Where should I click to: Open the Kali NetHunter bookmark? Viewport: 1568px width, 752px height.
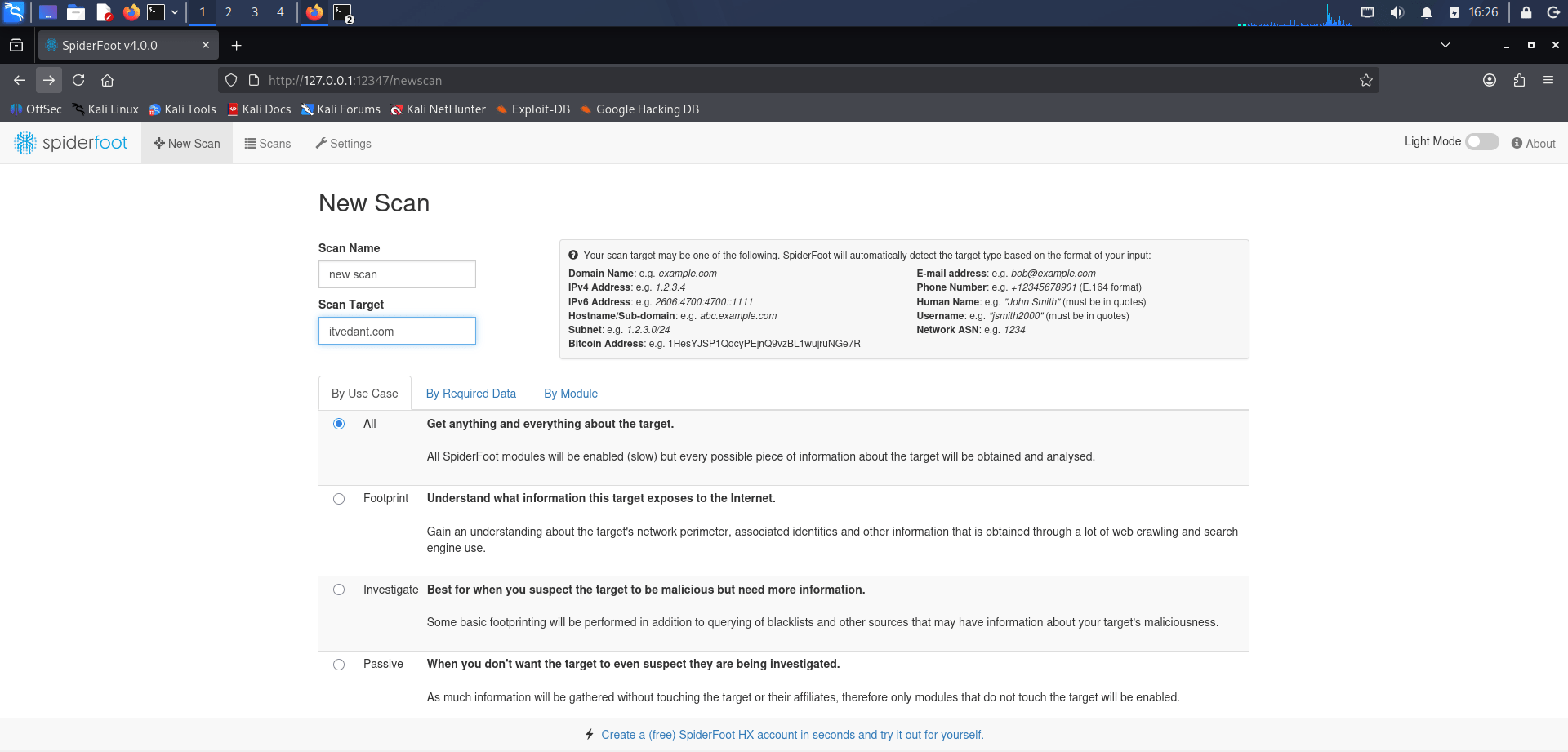coord(438,109)
